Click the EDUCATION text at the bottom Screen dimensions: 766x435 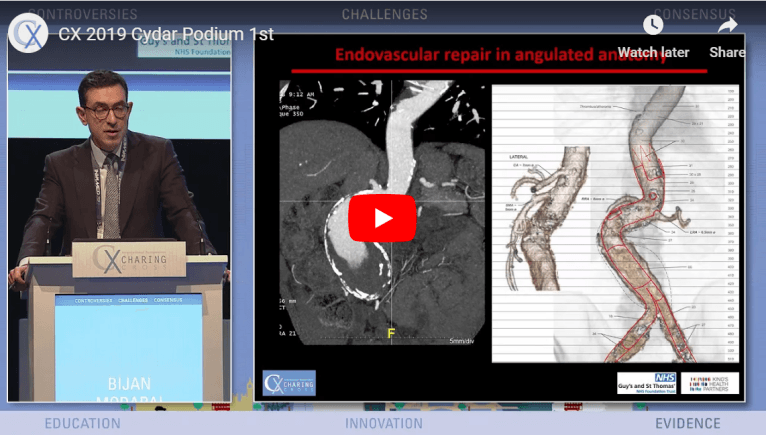(x=82, y=423)
